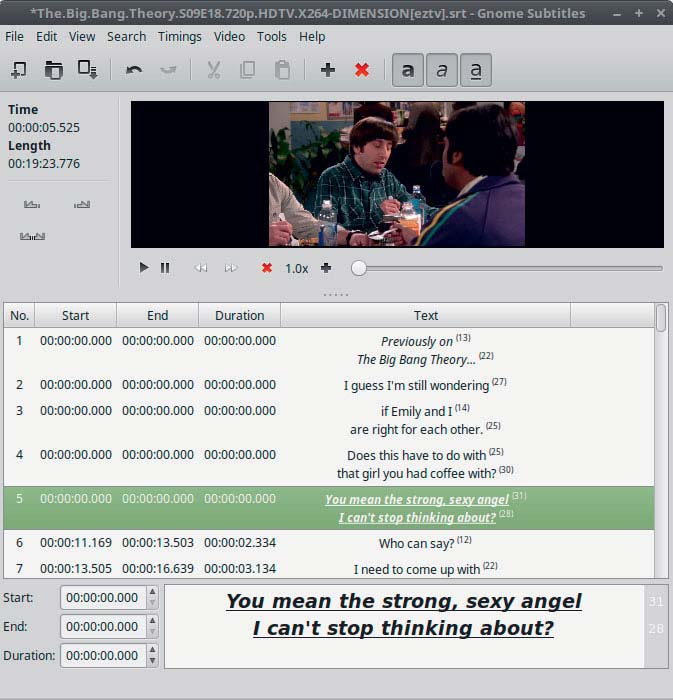Save the subtitles file from toolbar
The height and width of the screenshot is (700, 673).
[x=87, y=70]
